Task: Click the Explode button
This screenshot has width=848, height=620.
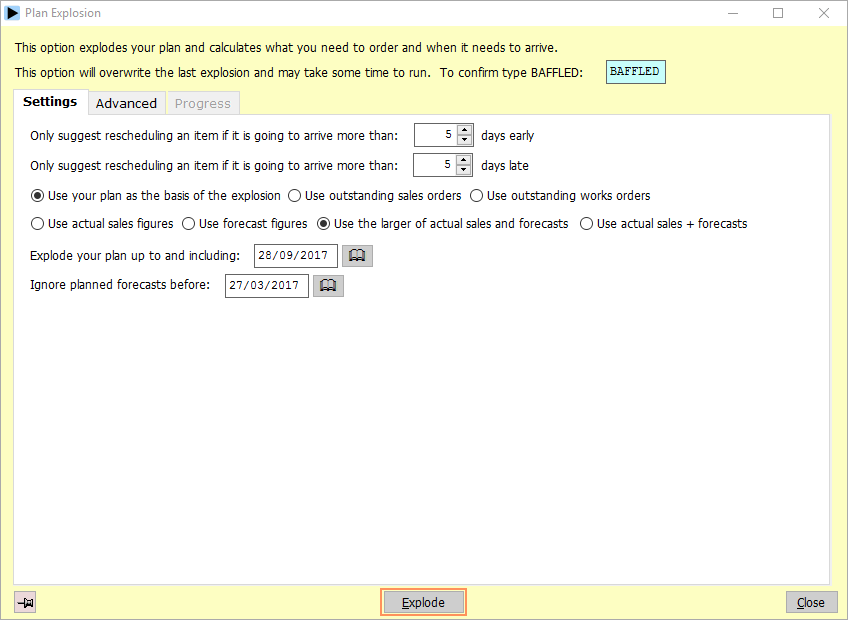Action: click(423, 602)
